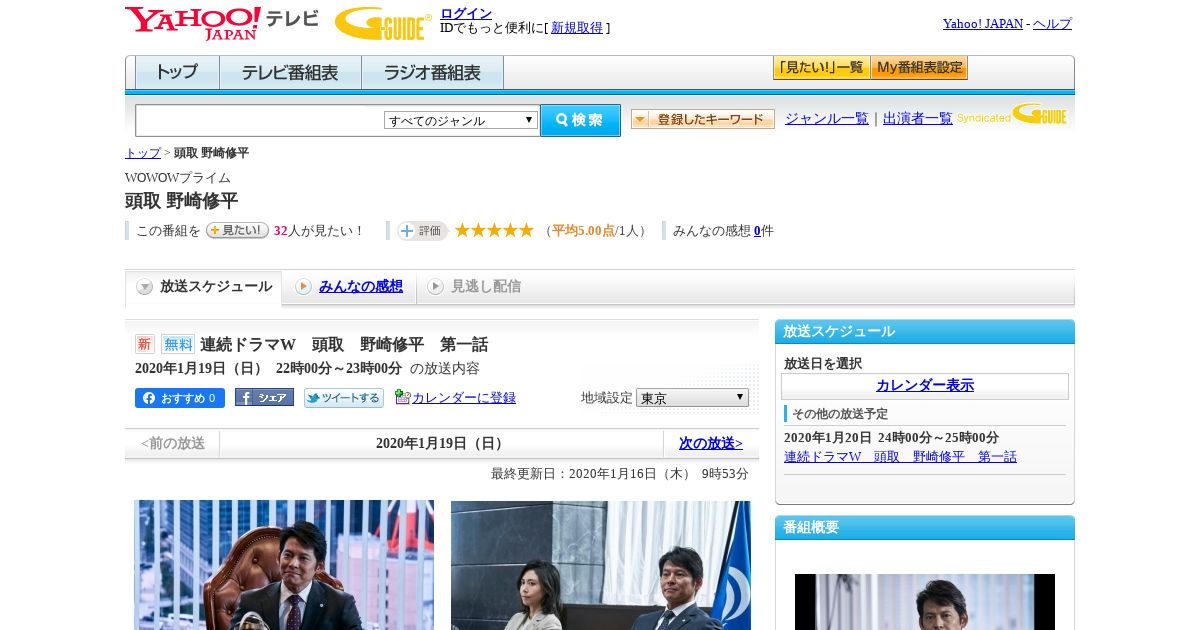
Task: Click the Syndicated G-Guide logo
Action: tap(1012, 114)
